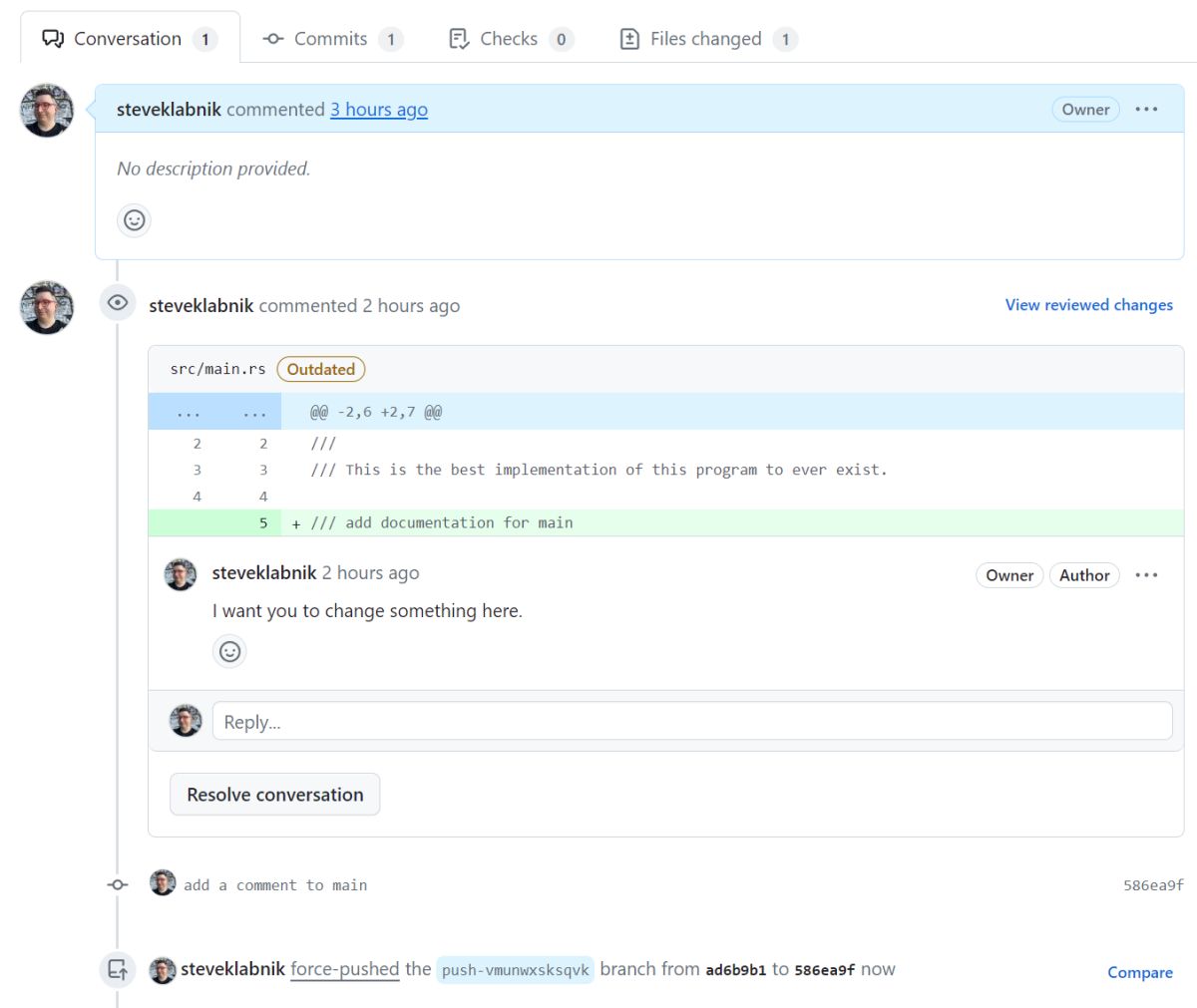Click the Reply input field

(x=692, y=721)
